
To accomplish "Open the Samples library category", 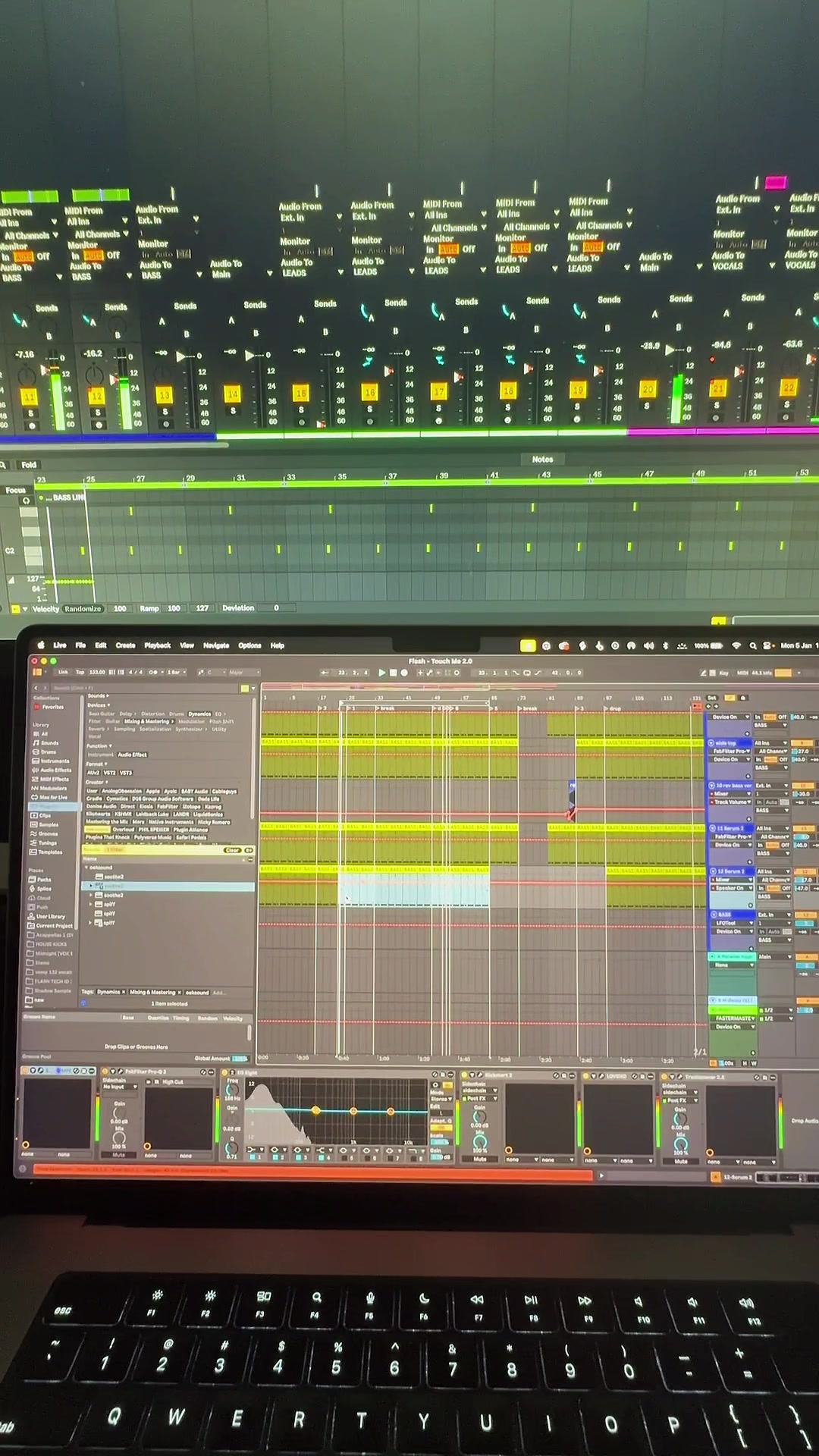I will pyautogui.click(x=45, y=825).
